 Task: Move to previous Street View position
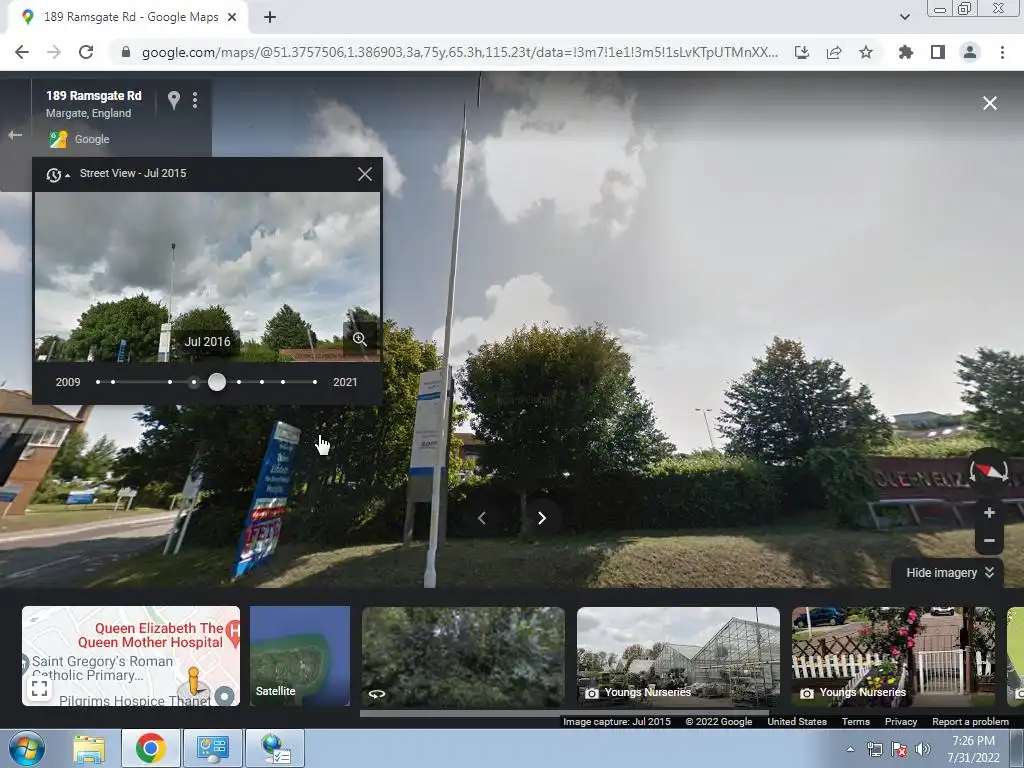coord(482,518)
